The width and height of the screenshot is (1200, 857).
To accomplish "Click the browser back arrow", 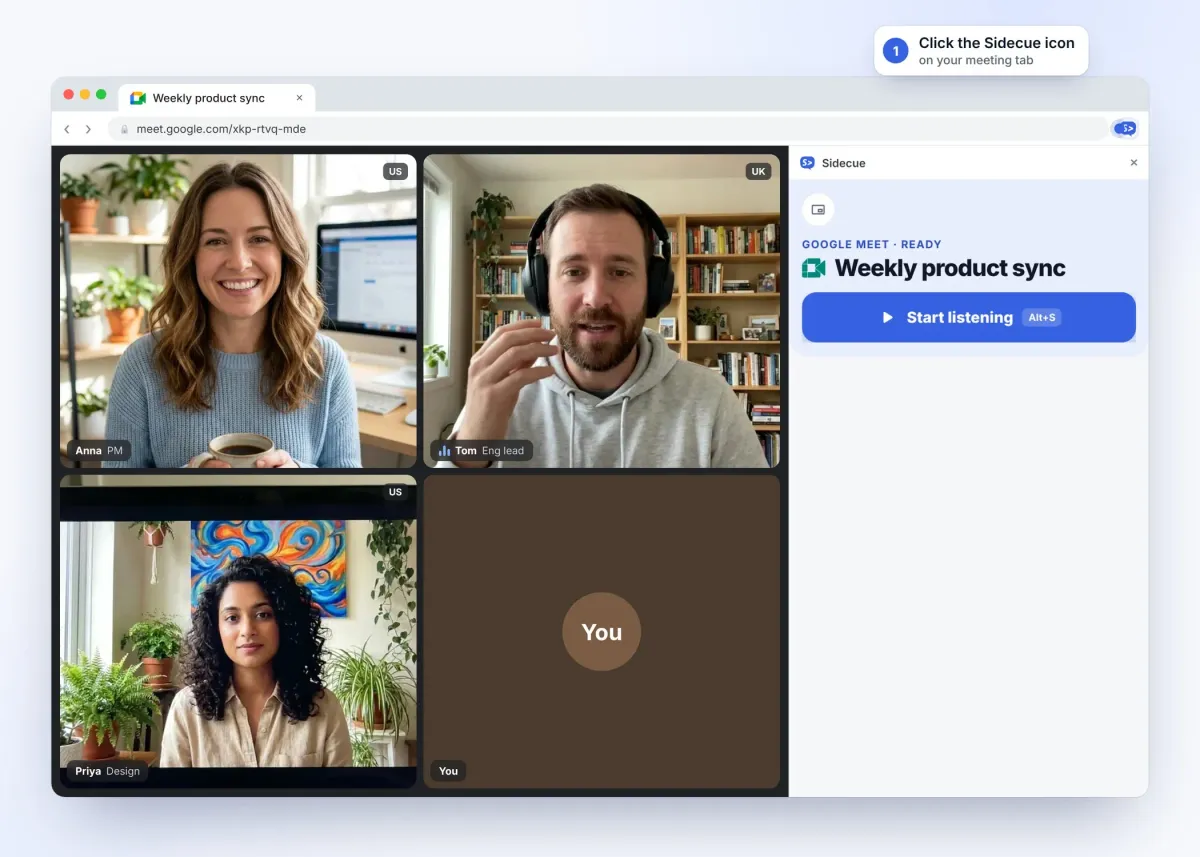I will 67,129.
